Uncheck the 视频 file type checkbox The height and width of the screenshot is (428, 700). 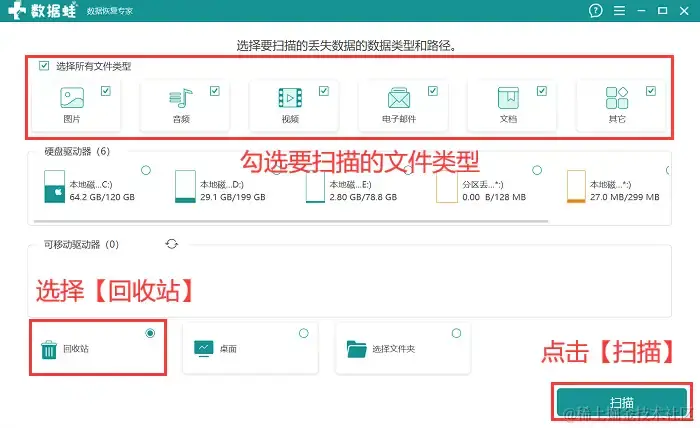click(x=324, y=91)
